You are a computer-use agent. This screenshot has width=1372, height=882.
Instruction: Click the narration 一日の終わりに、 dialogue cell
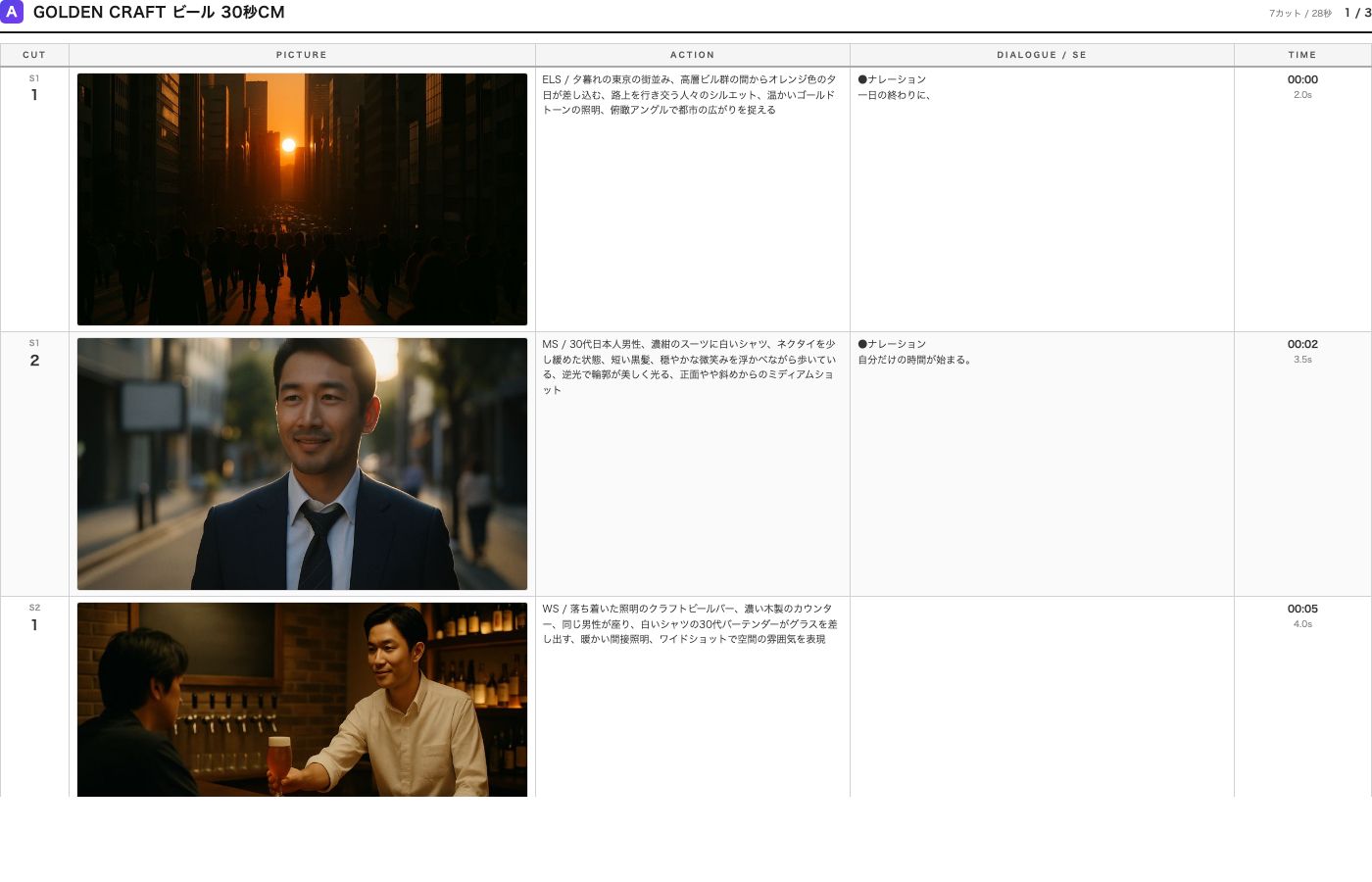tap(1042, 199)
